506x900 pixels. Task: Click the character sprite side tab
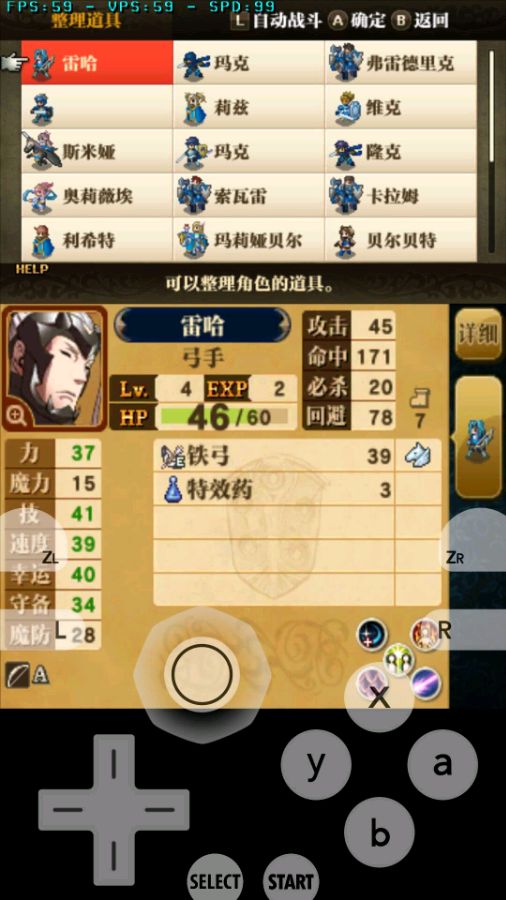(478, 437)
